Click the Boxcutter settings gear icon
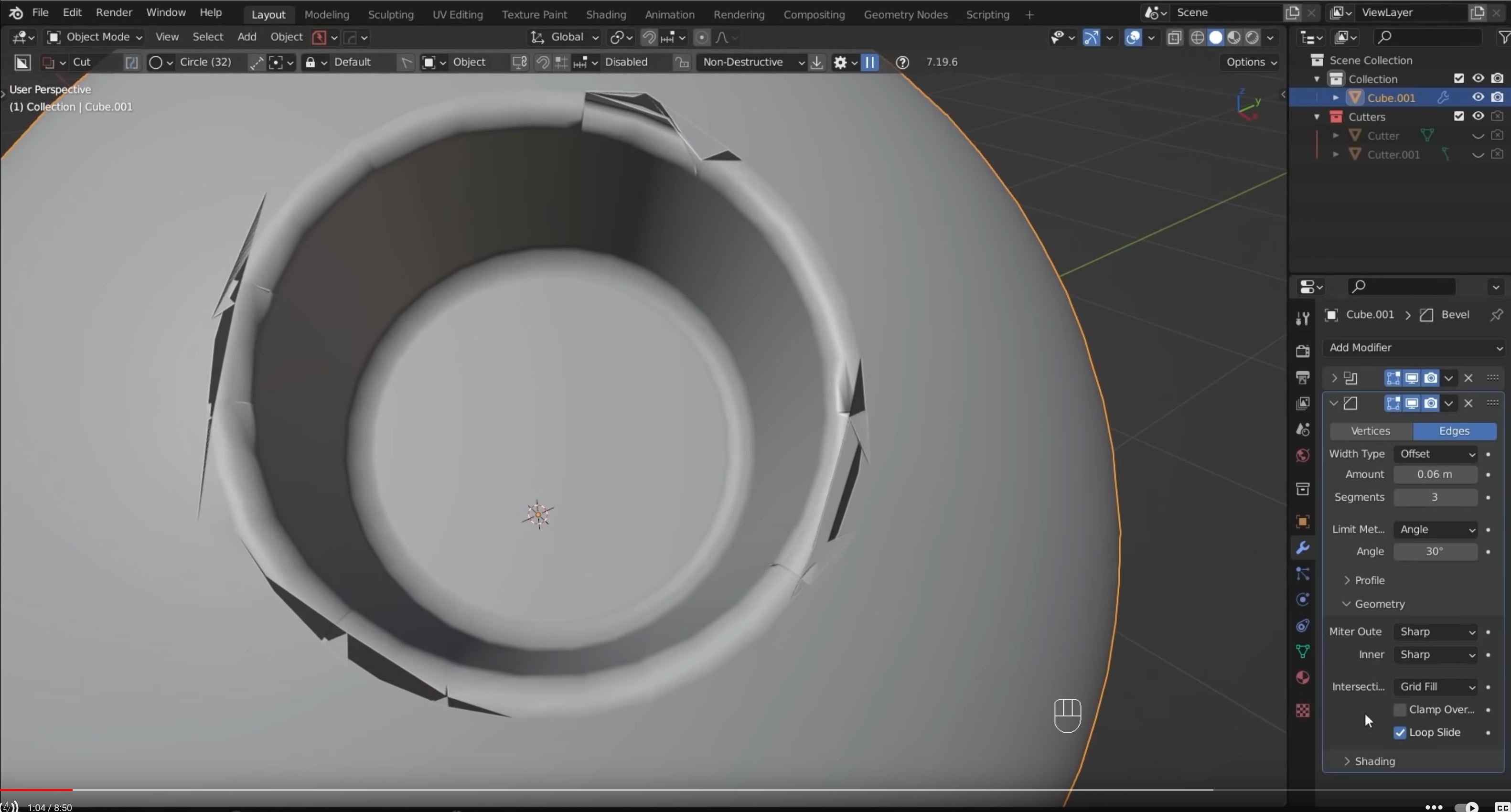 840,62
